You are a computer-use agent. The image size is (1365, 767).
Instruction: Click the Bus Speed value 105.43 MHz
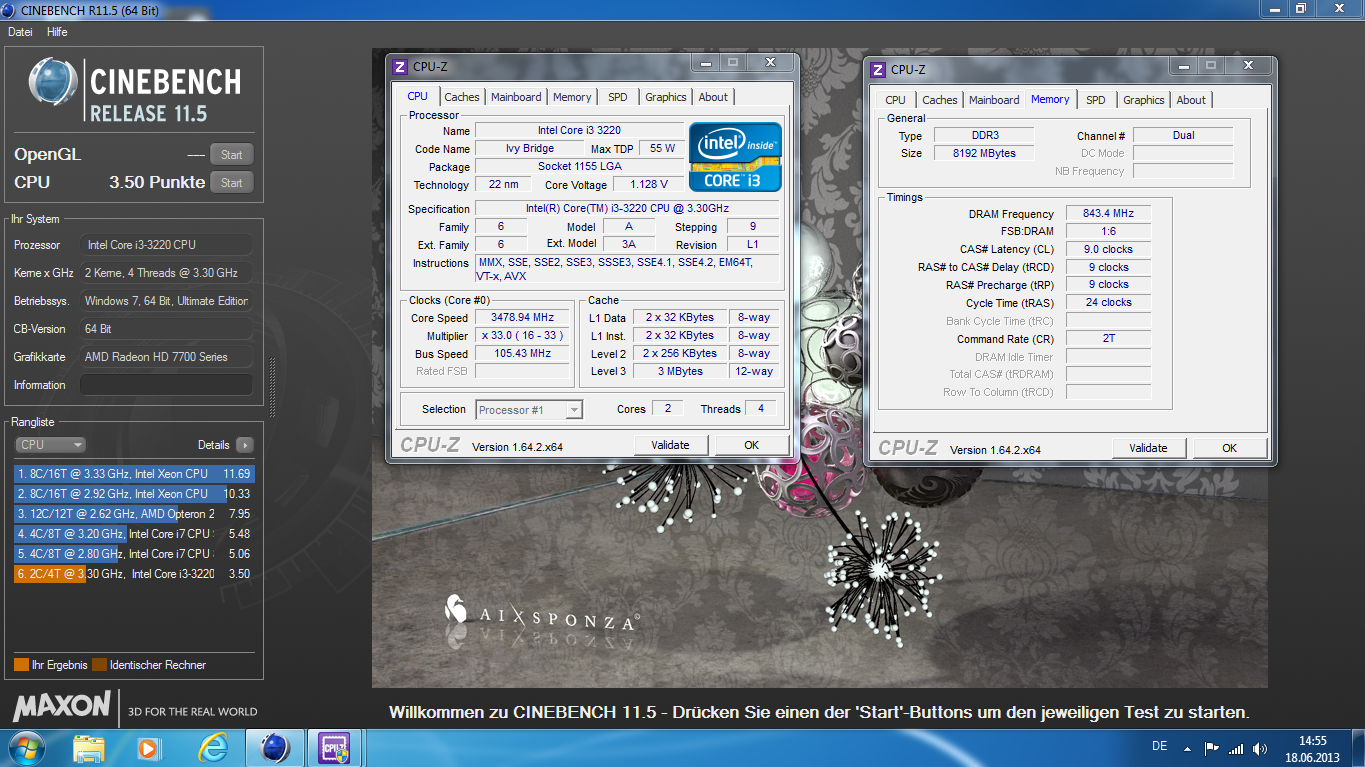coord(521,353)
